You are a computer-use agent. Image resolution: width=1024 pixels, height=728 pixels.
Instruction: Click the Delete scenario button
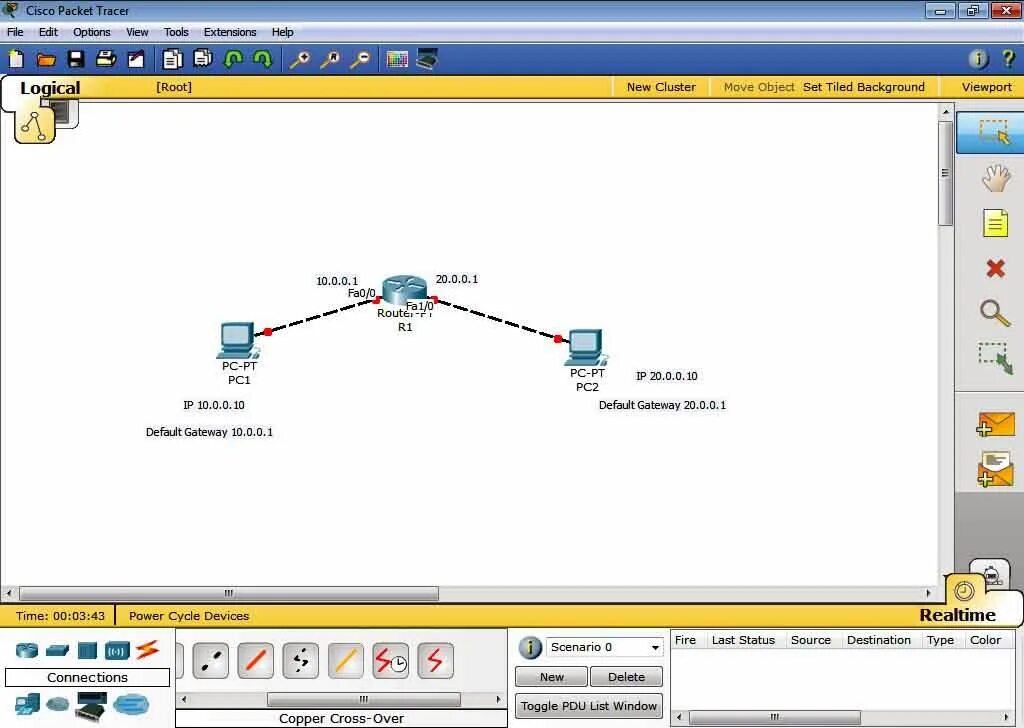tap(626, 677)
